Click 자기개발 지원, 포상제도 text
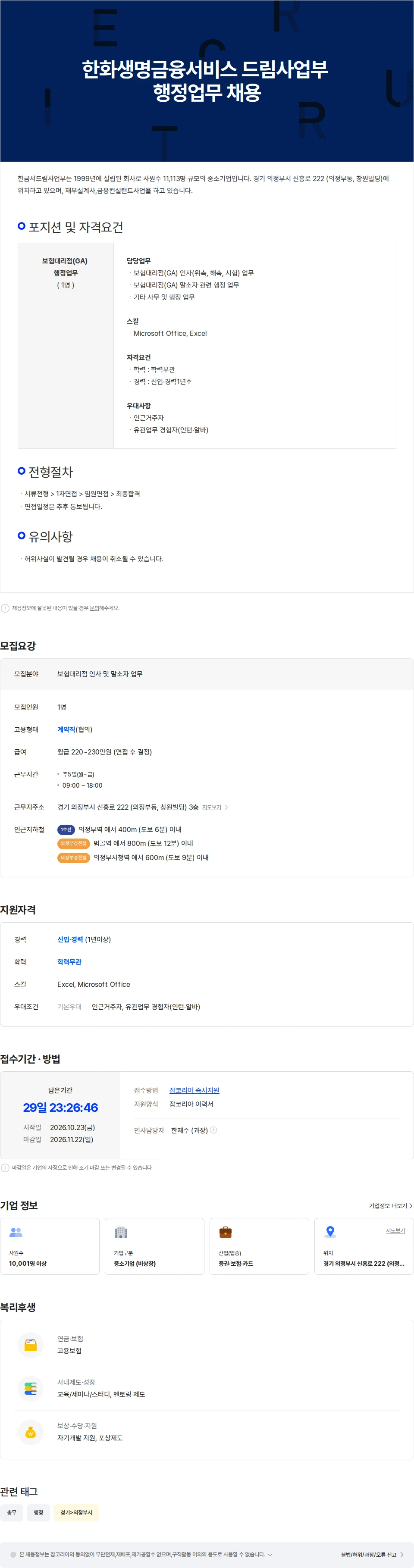414x1568 pixels. [90, 1438]
